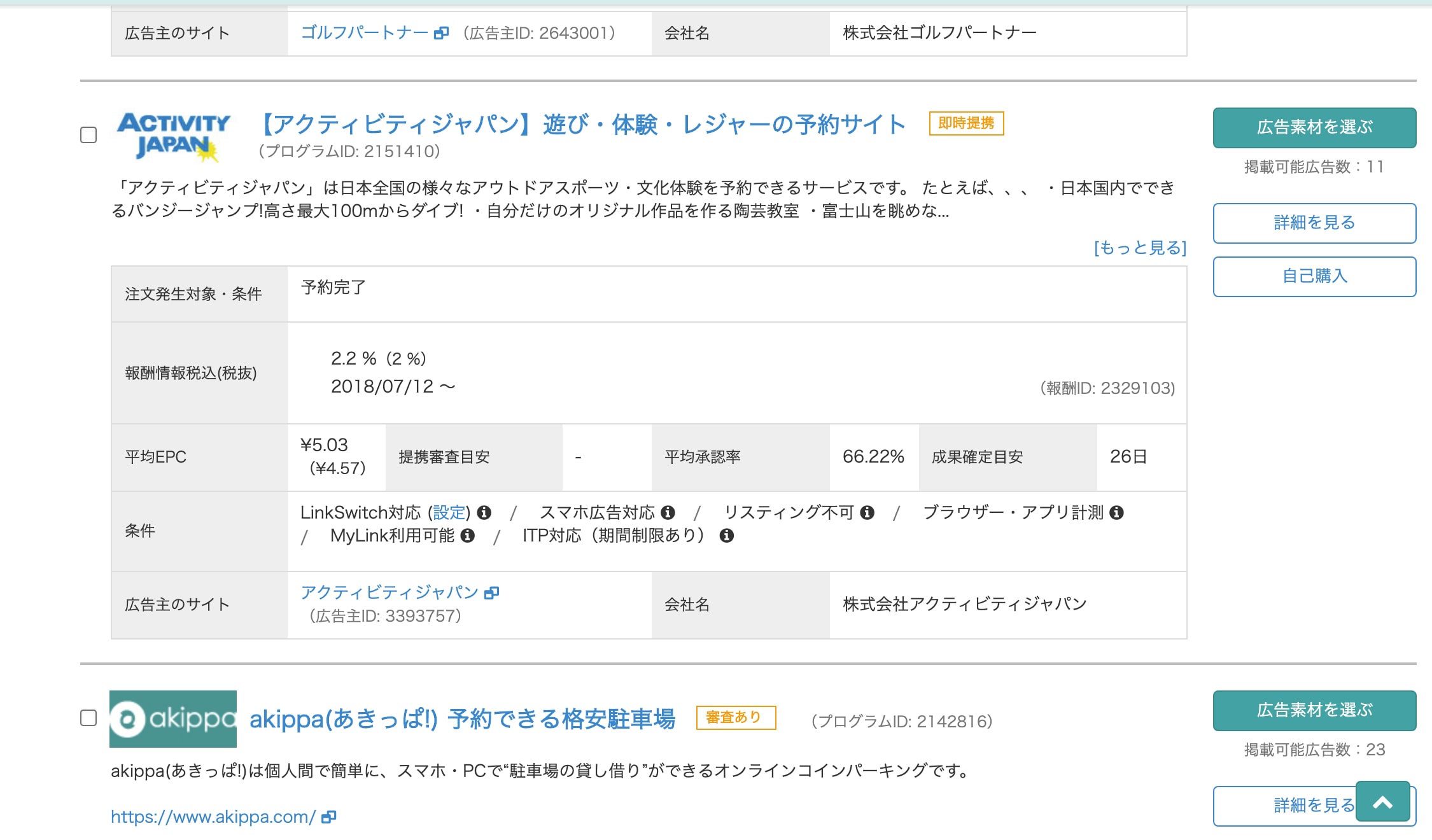Click the scroll-to-top arrow button
The height and width of the screenshot is (840, 1432).
pyautogui.click(x=1383, y=802)
